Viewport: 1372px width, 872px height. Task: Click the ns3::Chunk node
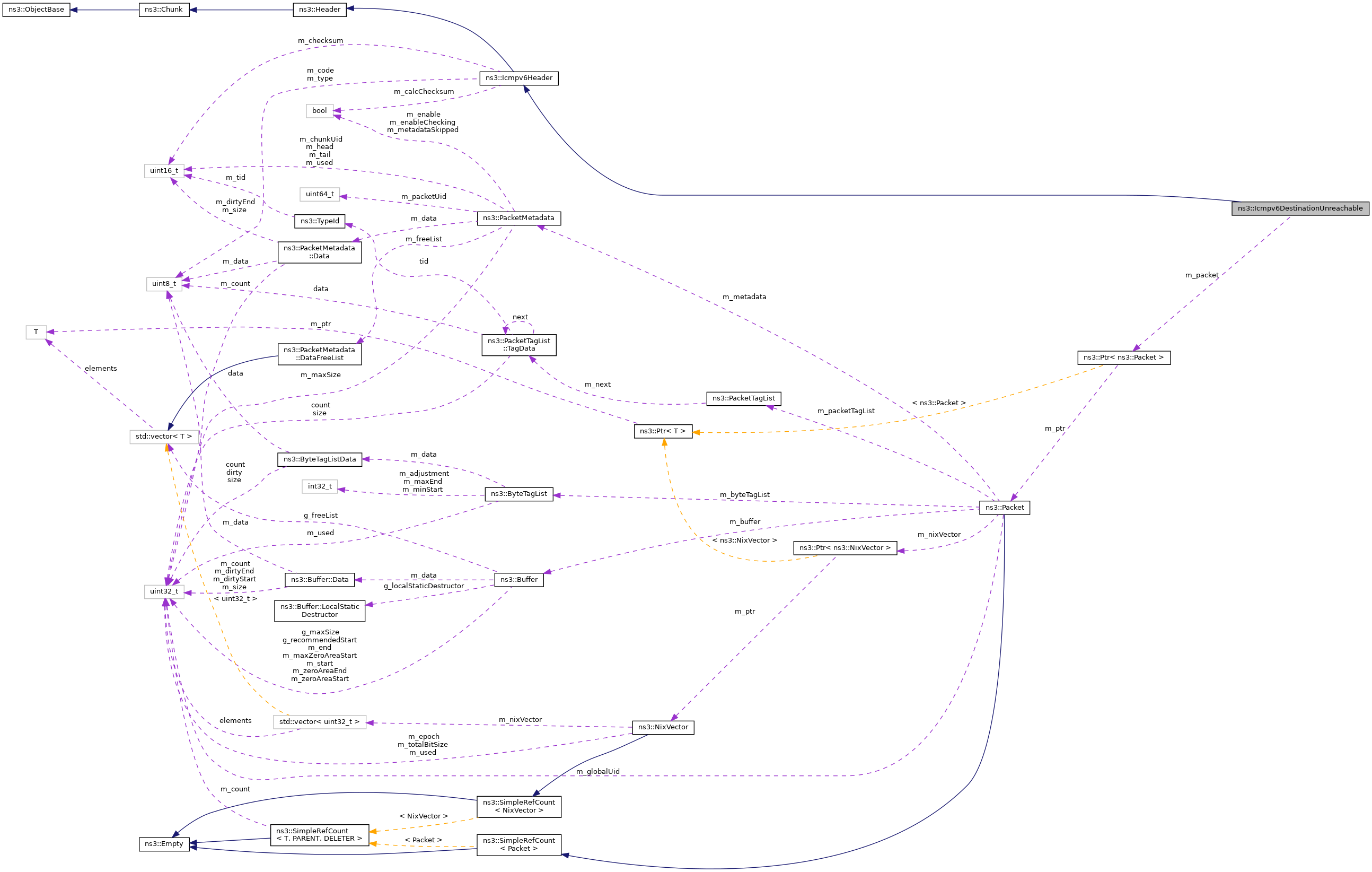click(x=164, y=10)
